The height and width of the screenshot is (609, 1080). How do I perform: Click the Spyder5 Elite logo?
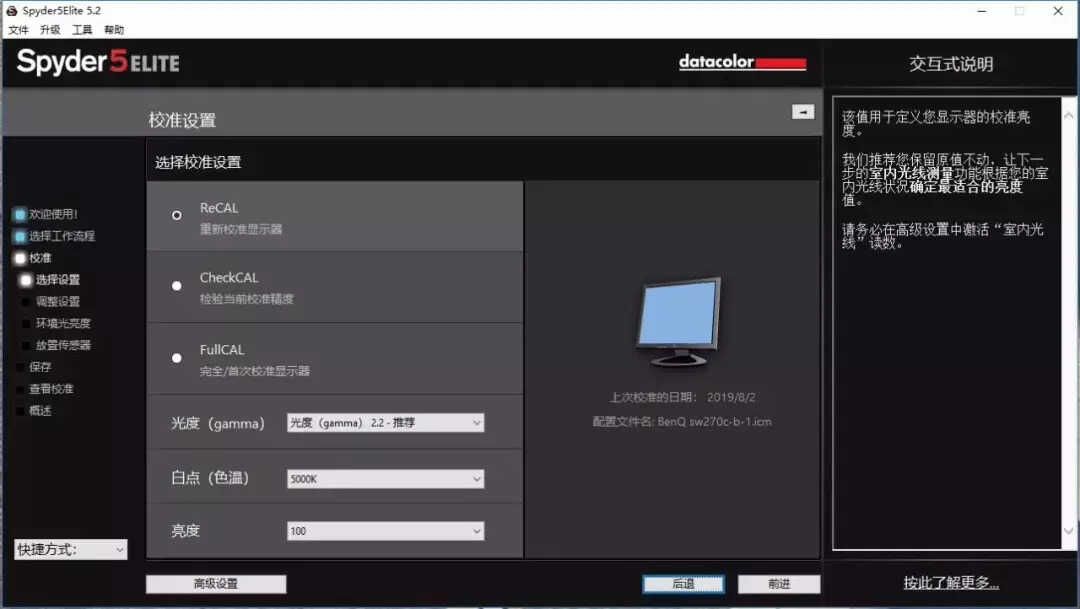point(98,62)
